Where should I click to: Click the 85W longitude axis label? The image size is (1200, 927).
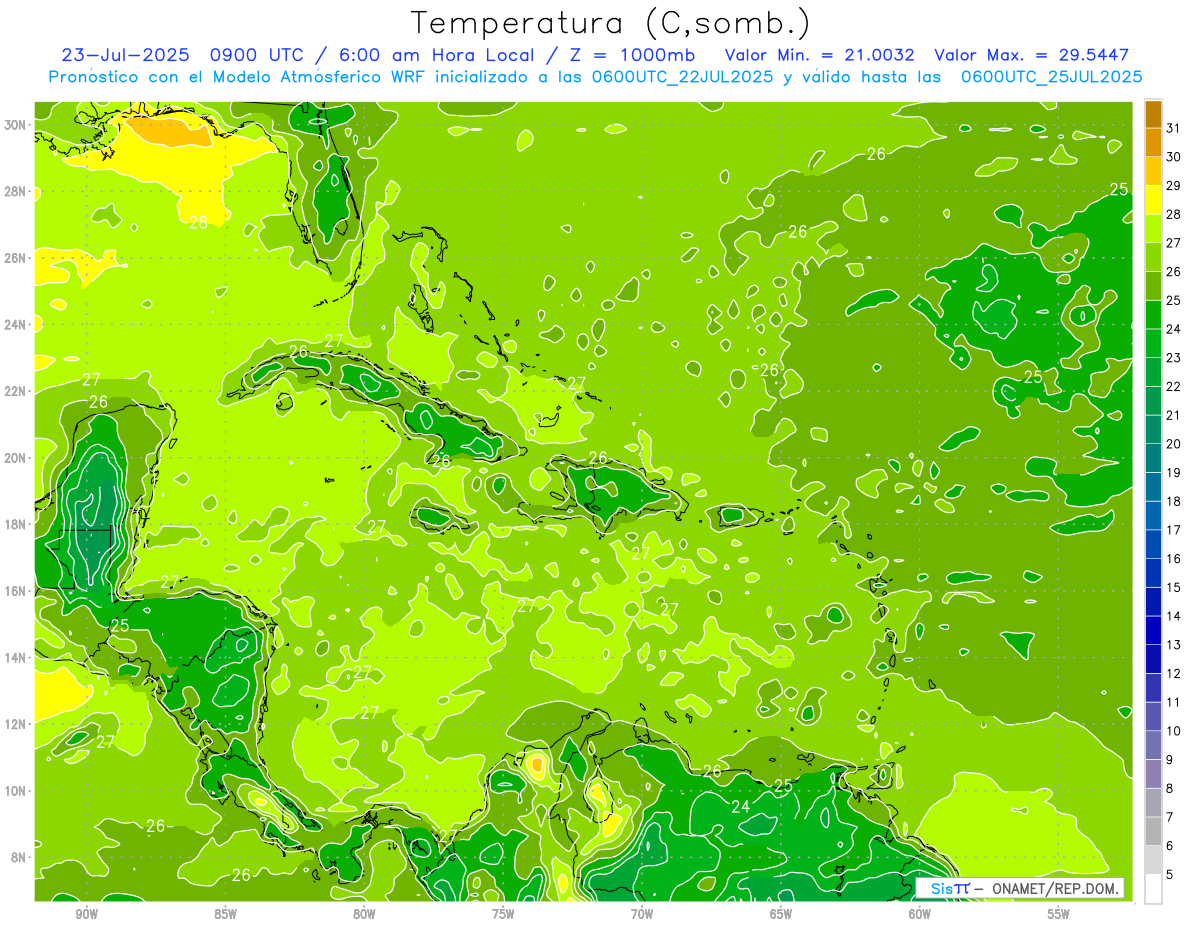[225, 915]
